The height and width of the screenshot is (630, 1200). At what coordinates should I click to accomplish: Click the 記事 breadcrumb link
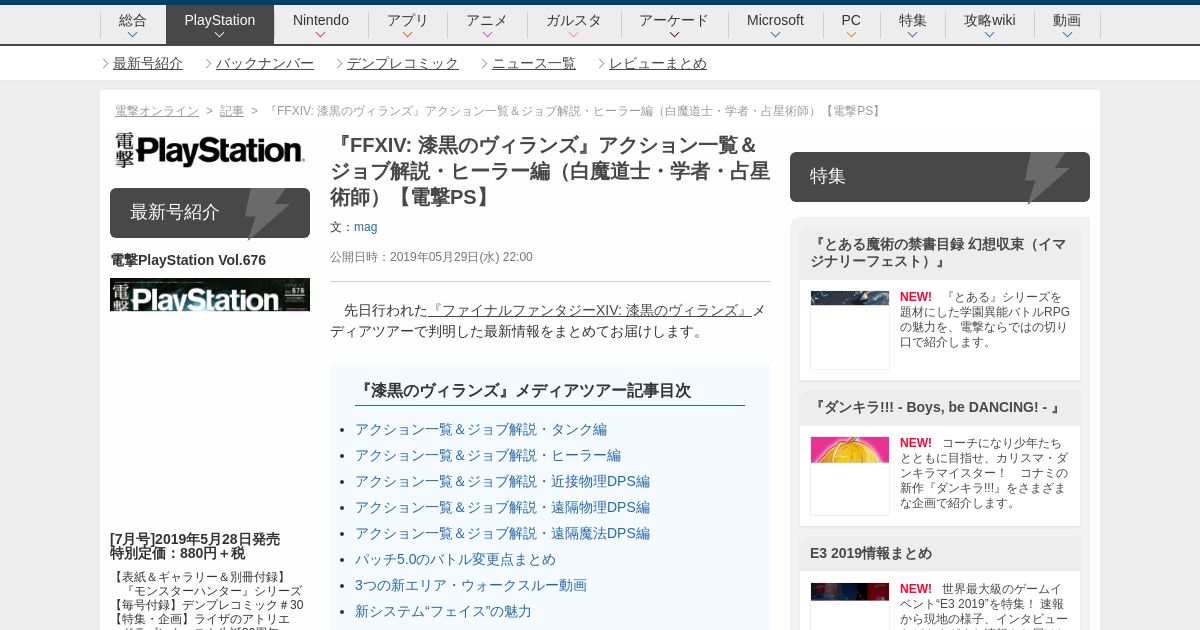pyautogui.click(x=232, y=111)
